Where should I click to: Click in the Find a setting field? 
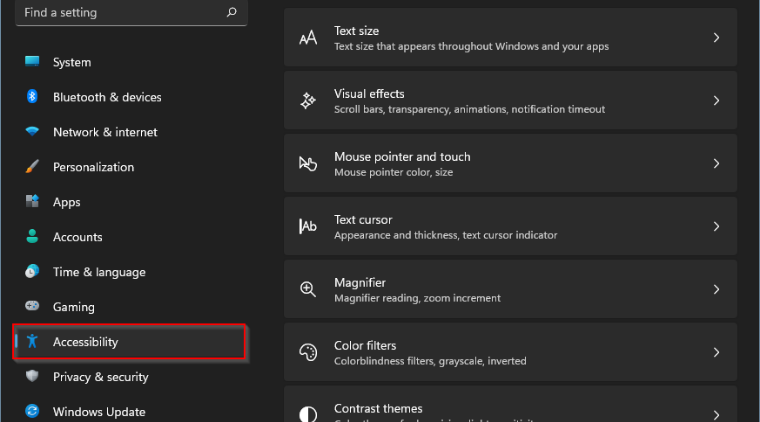(131, 13)
